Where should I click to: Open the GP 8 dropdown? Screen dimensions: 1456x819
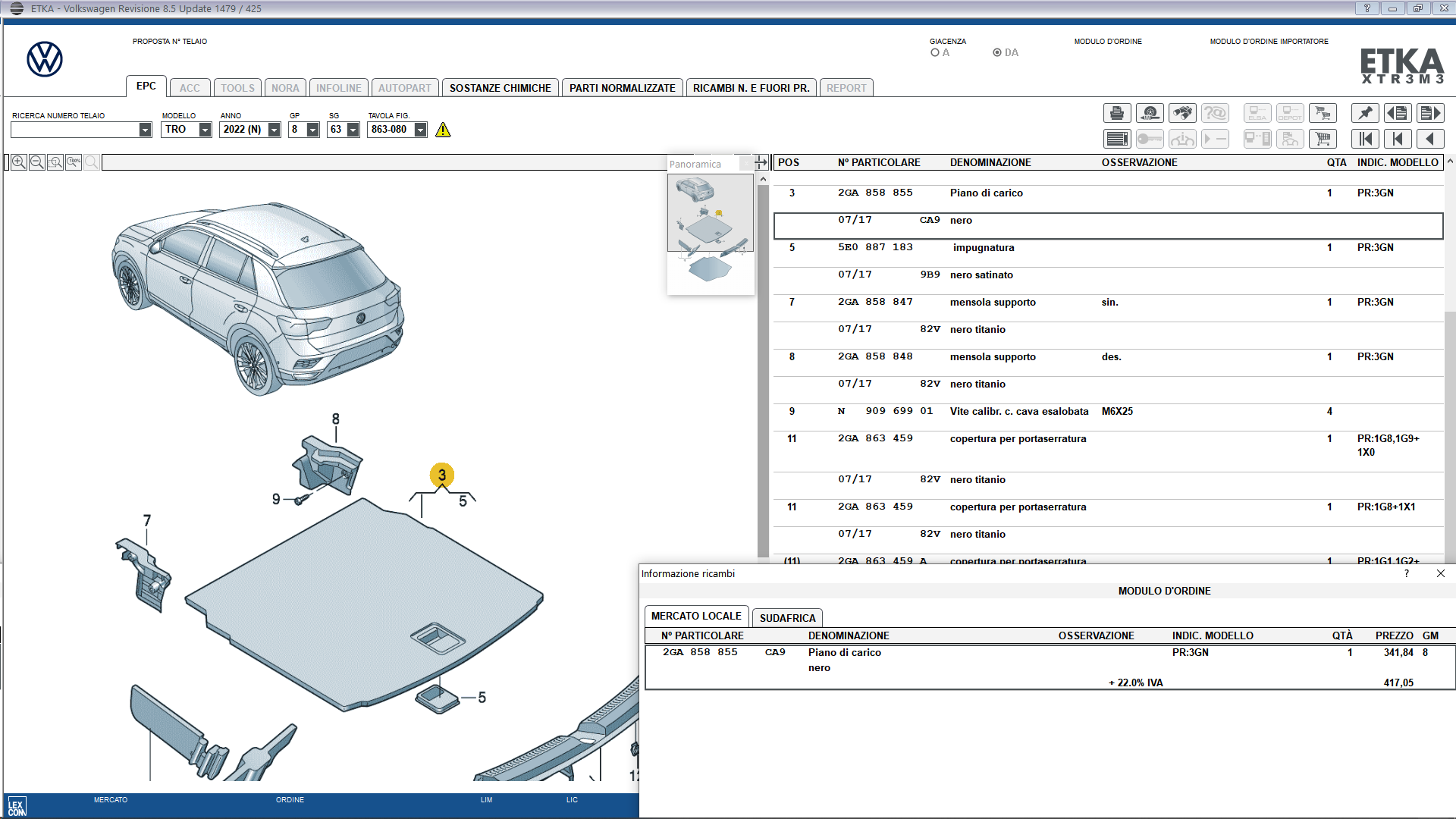click(x=312, y=130)
